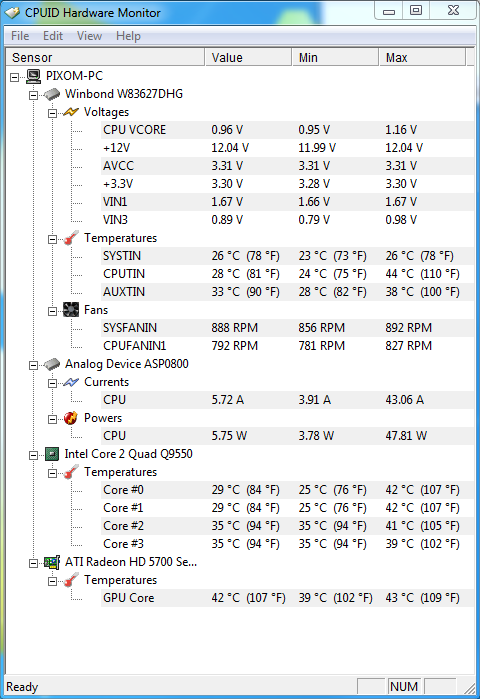Click the PIXOM-PC computer icon

pos(33,76)
